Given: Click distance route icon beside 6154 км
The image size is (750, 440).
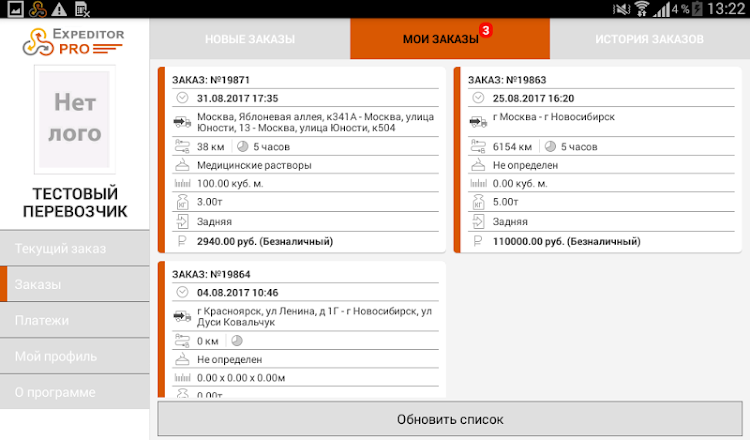Looking at the screenshot, I should (x=478, y=146).
